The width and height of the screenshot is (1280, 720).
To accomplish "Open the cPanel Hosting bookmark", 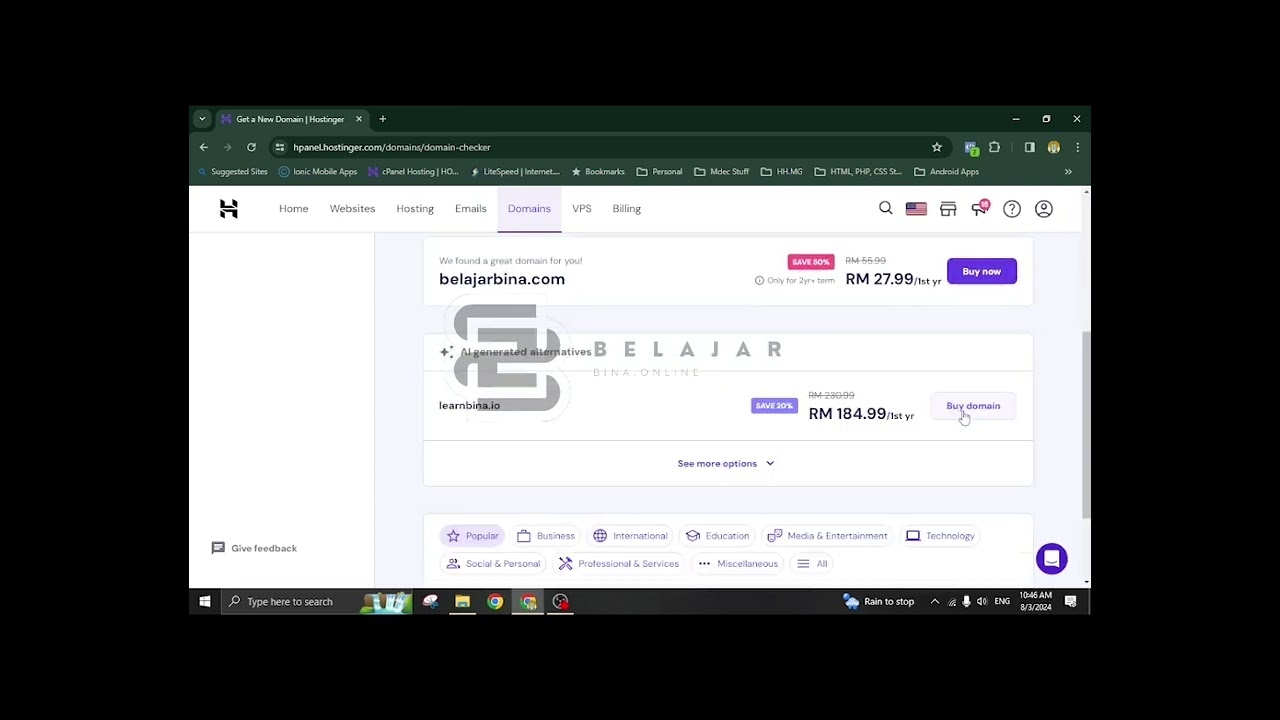I will click(x=413, y=172).
